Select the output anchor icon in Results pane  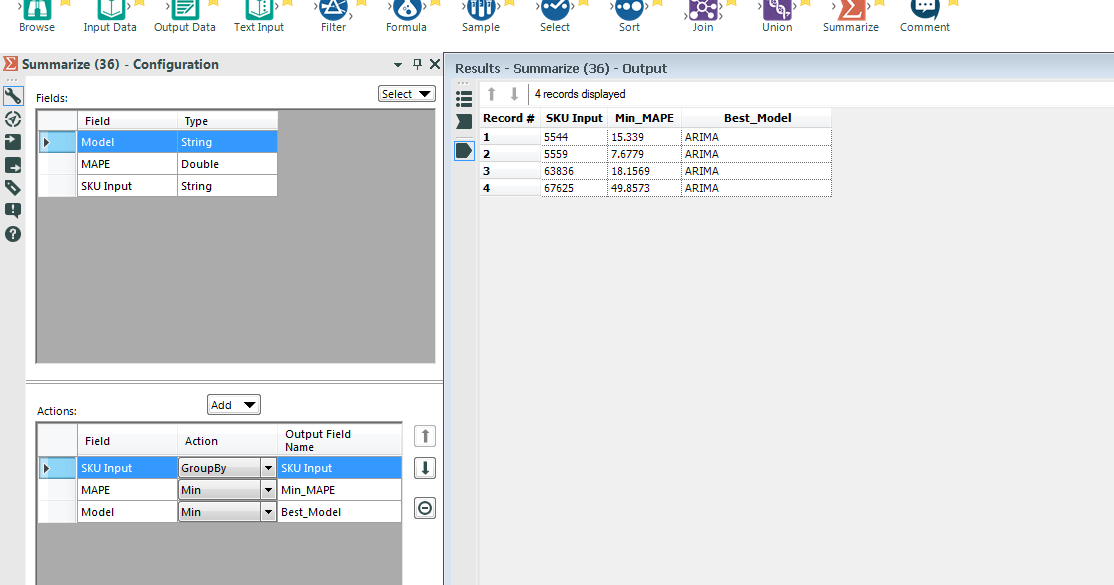point(463,150)
